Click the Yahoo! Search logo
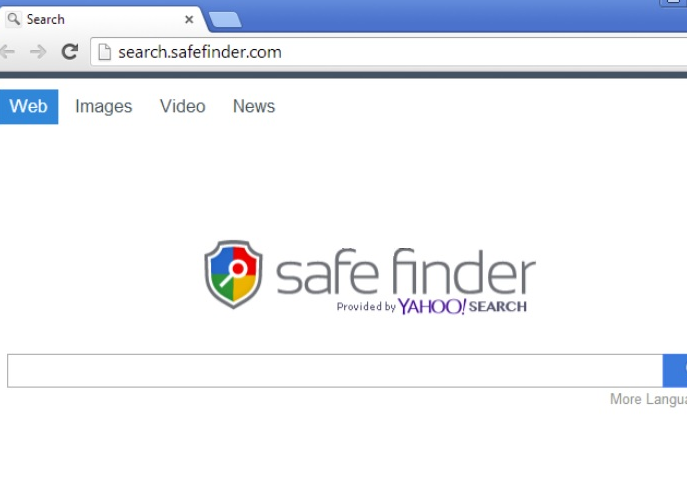Image resolution: width=687 pixels, height=485 pixels. pos(462,306)
